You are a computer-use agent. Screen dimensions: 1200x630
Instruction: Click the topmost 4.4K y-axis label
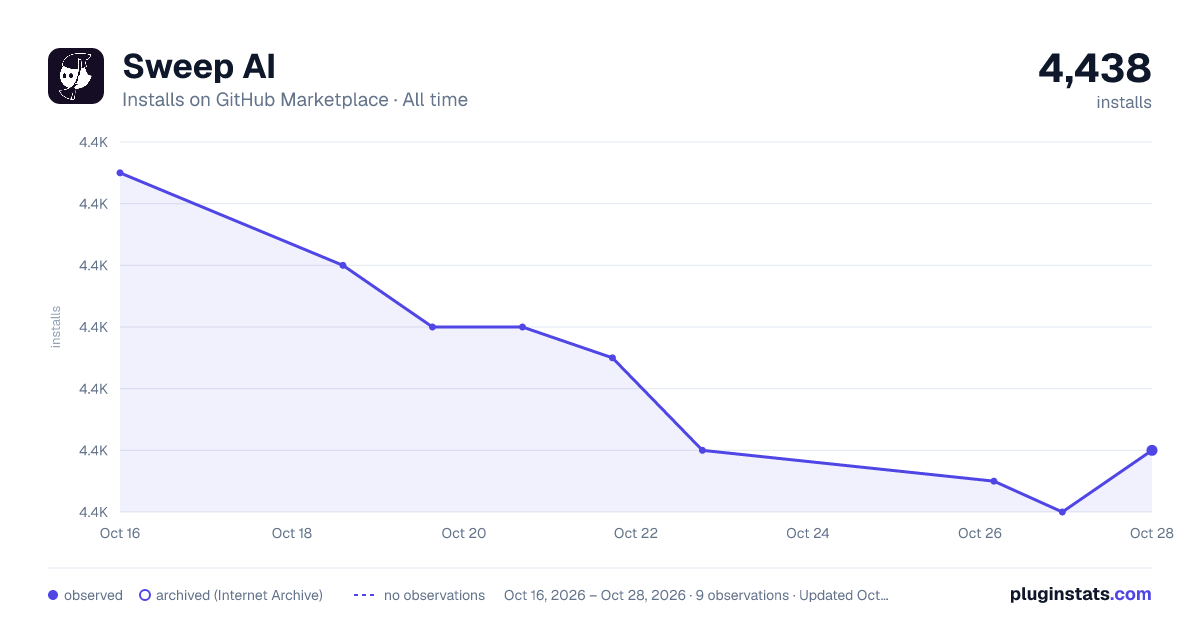[x=93, y=142]
